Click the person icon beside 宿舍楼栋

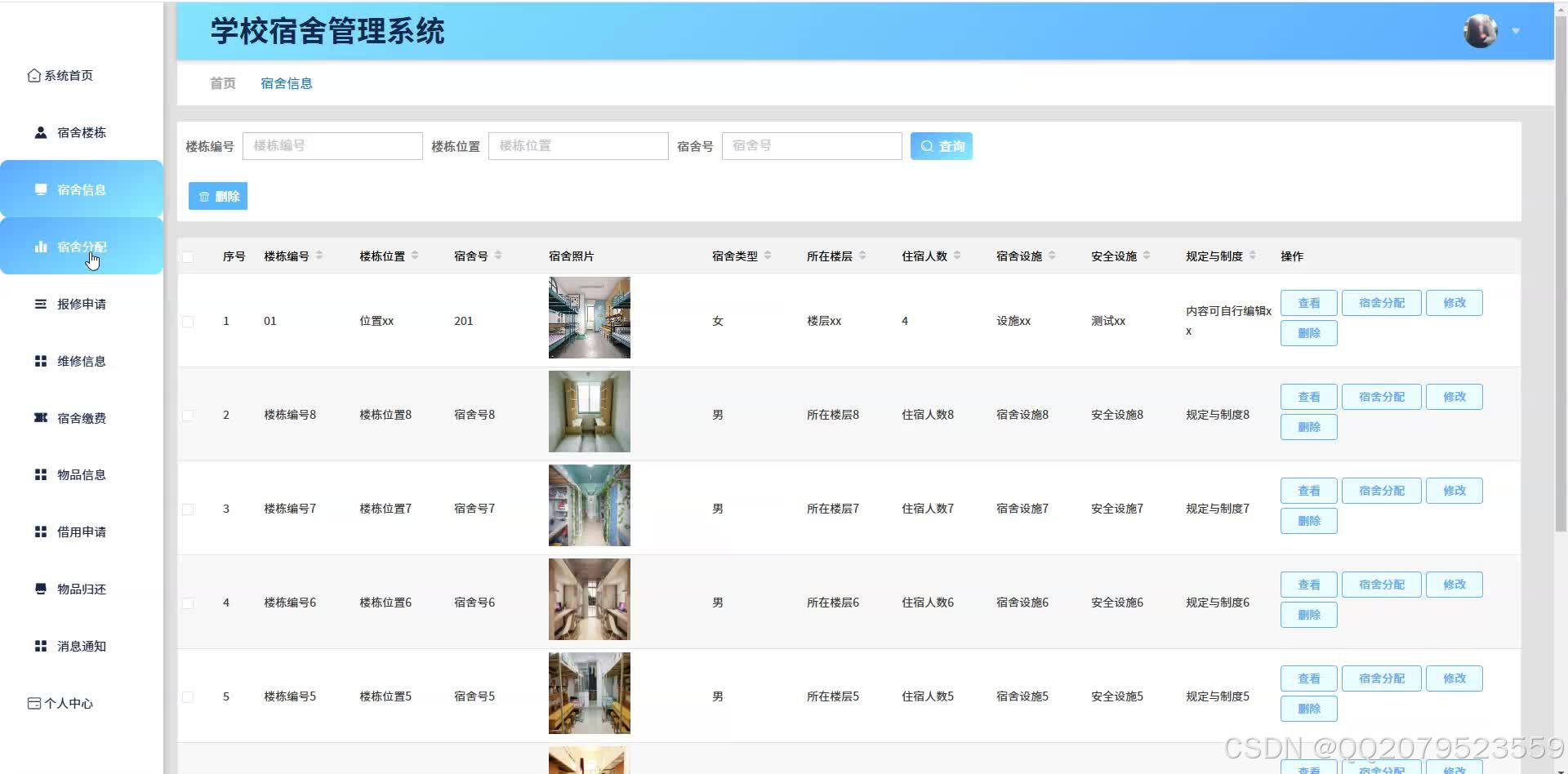41,132
